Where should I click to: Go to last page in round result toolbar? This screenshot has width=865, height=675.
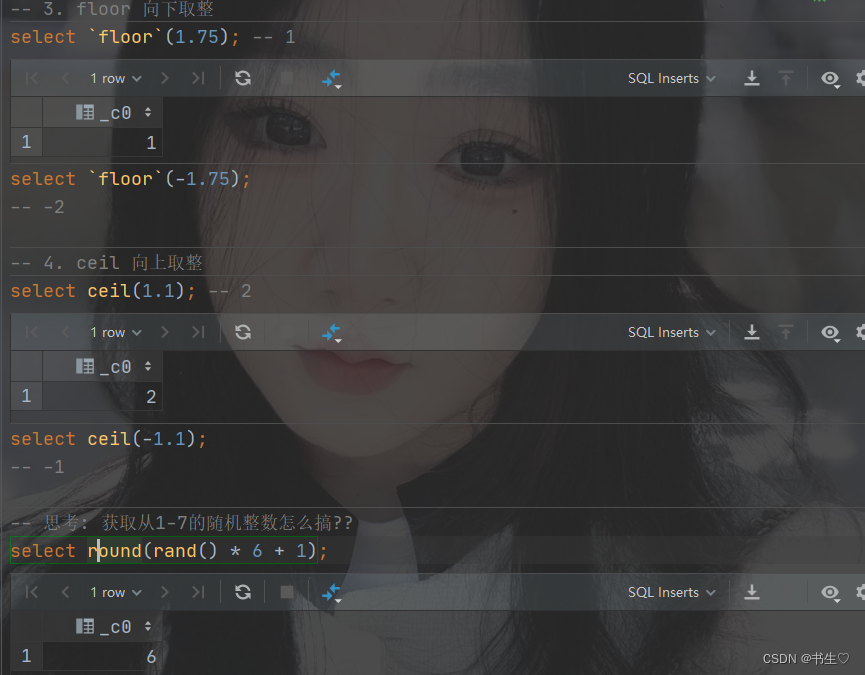pyautogui.click(x=198, y=592)
